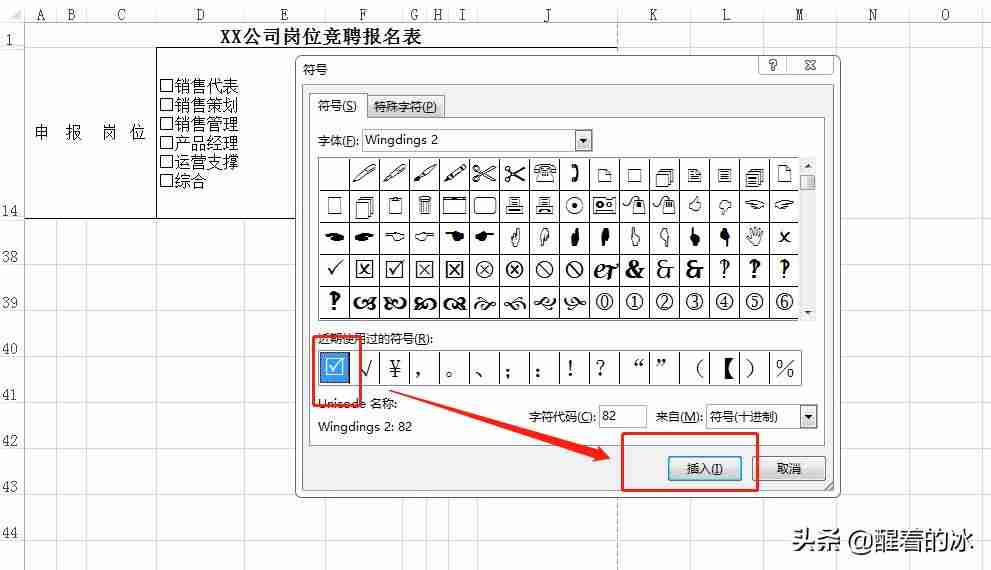The width and height of the screenshot is (991, 570).
Task: Click the character code field showing 82
Action: pos(623,416)
